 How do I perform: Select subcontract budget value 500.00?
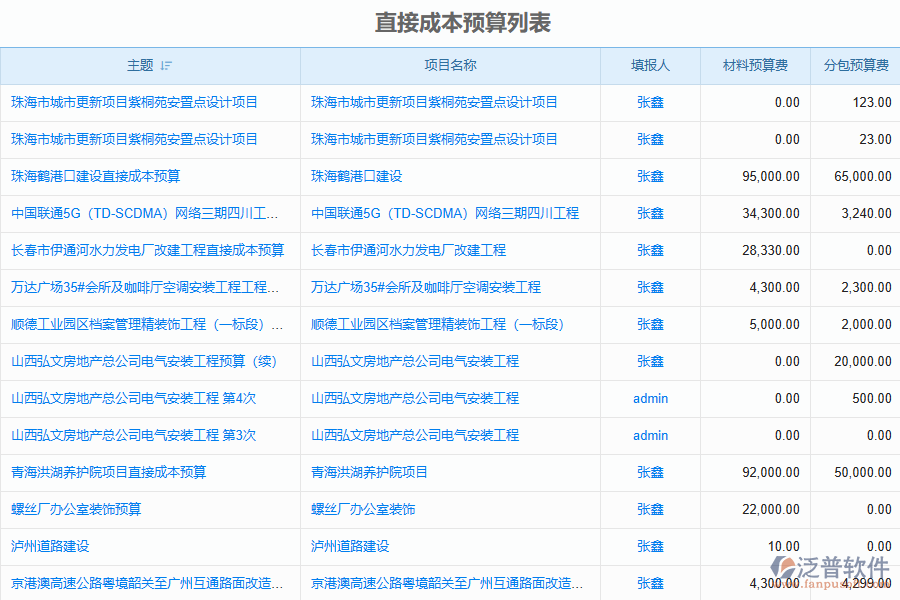(872, 398)
